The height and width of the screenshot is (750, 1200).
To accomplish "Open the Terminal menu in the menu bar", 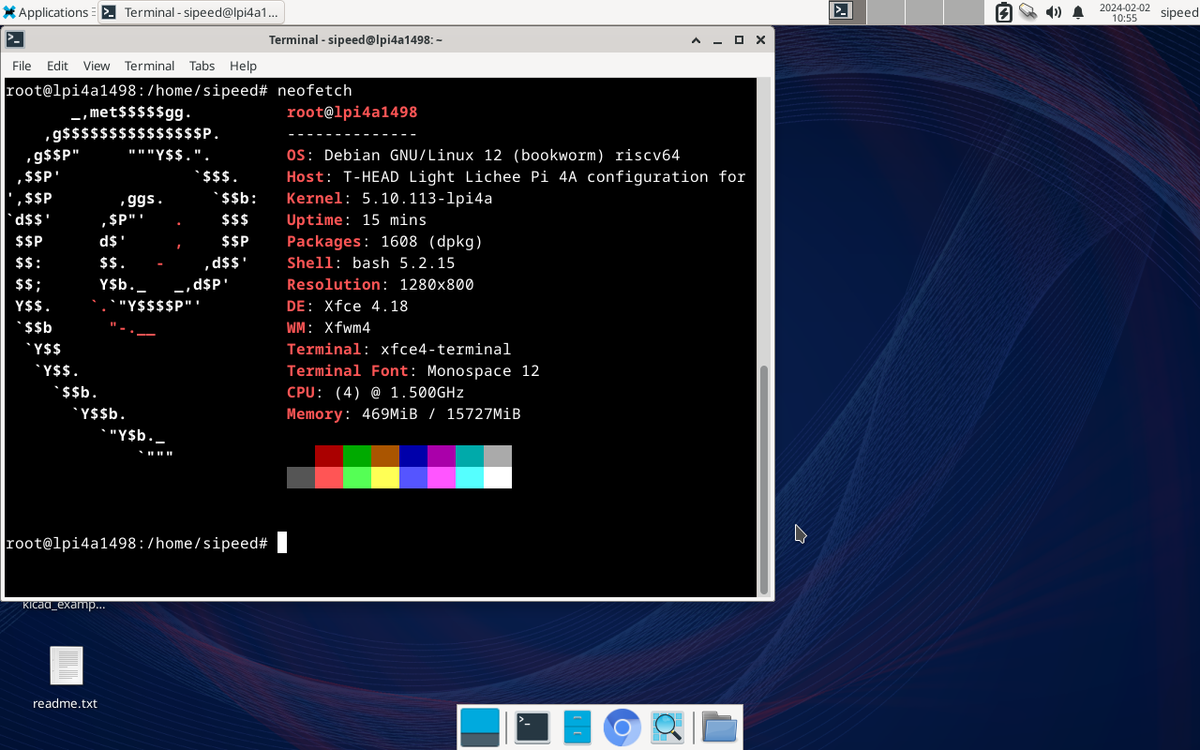I will click(149, 65).
